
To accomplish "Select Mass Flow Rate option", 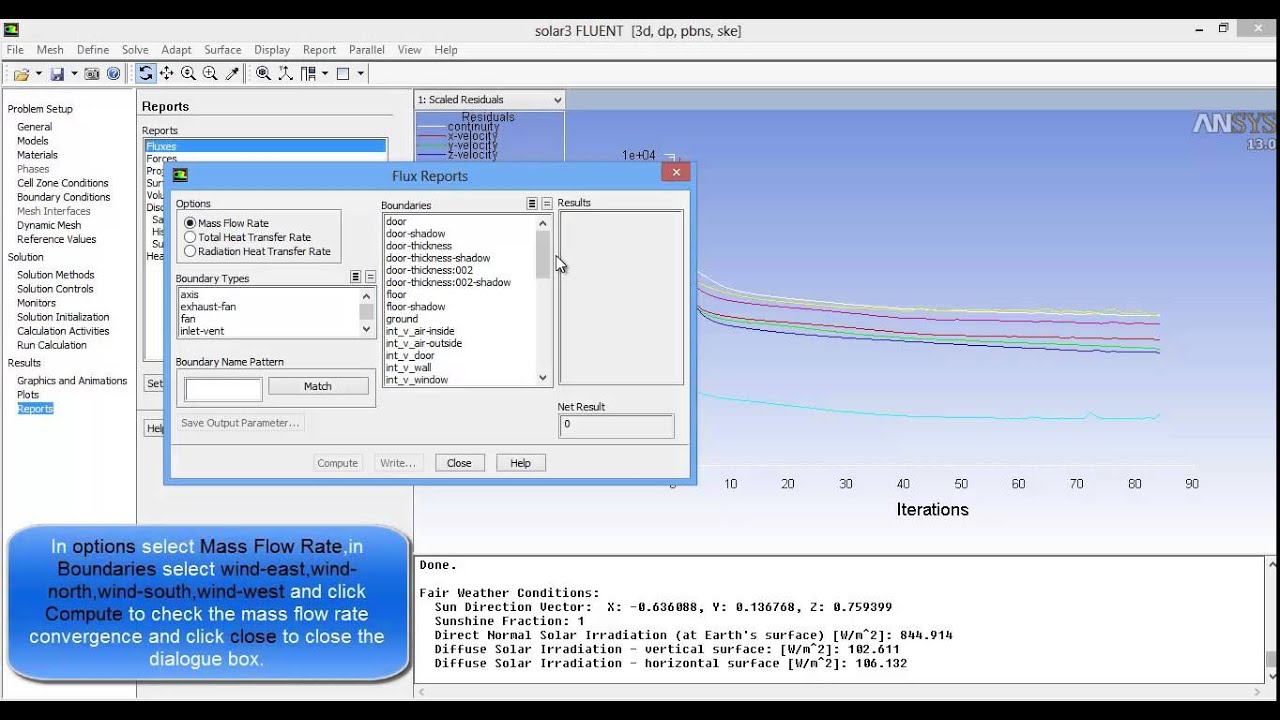I will (226, 223).
